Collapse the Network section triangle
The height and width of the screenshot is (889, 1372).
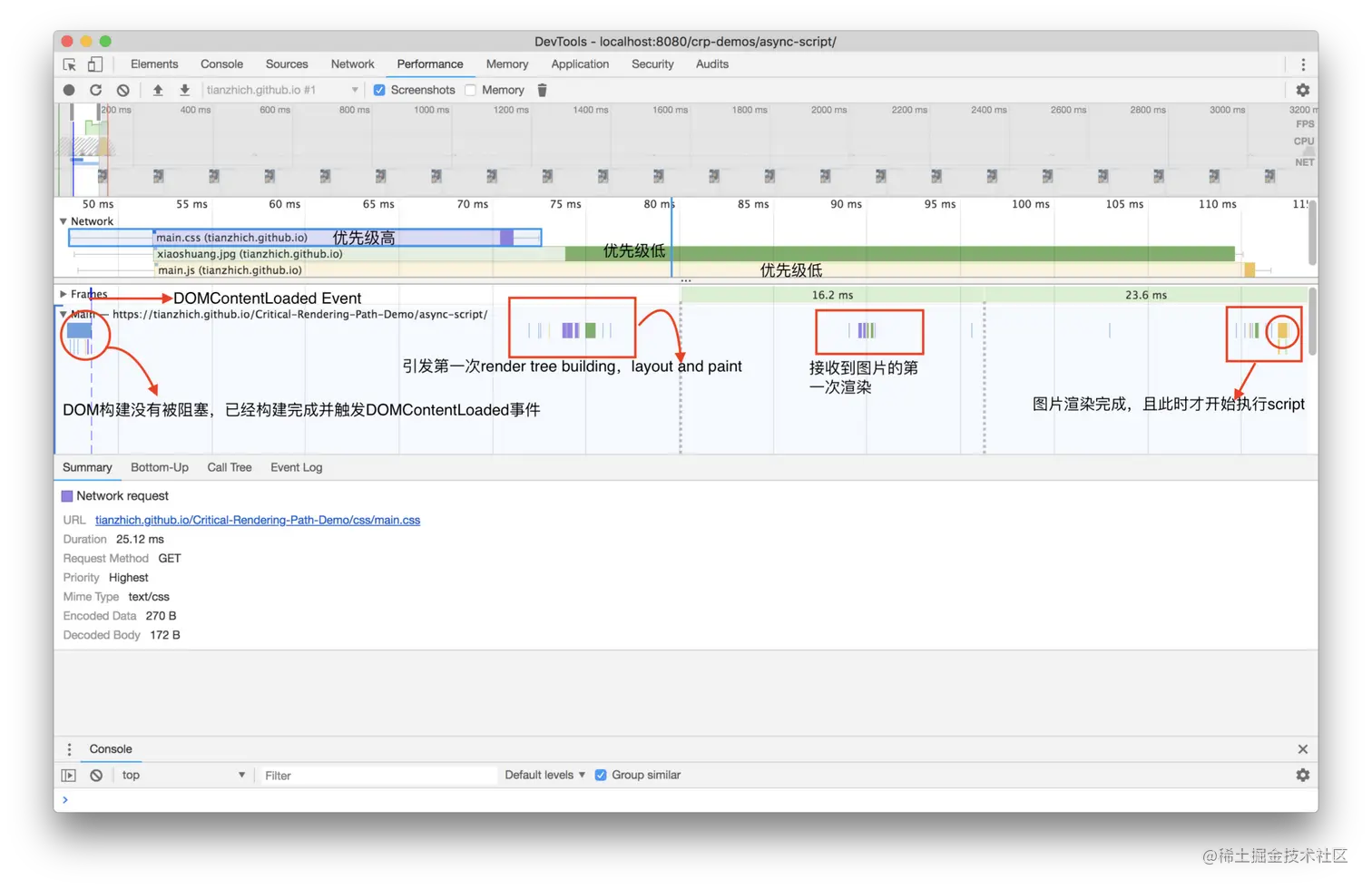(x=64, y=221)
